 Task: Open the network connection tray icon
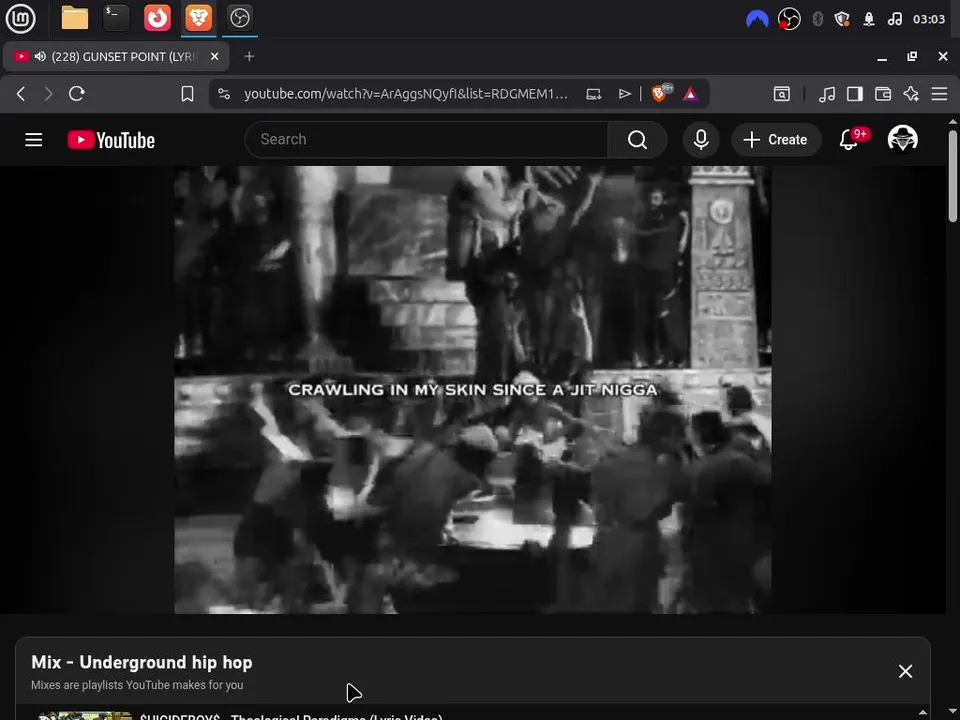point(869,20)
